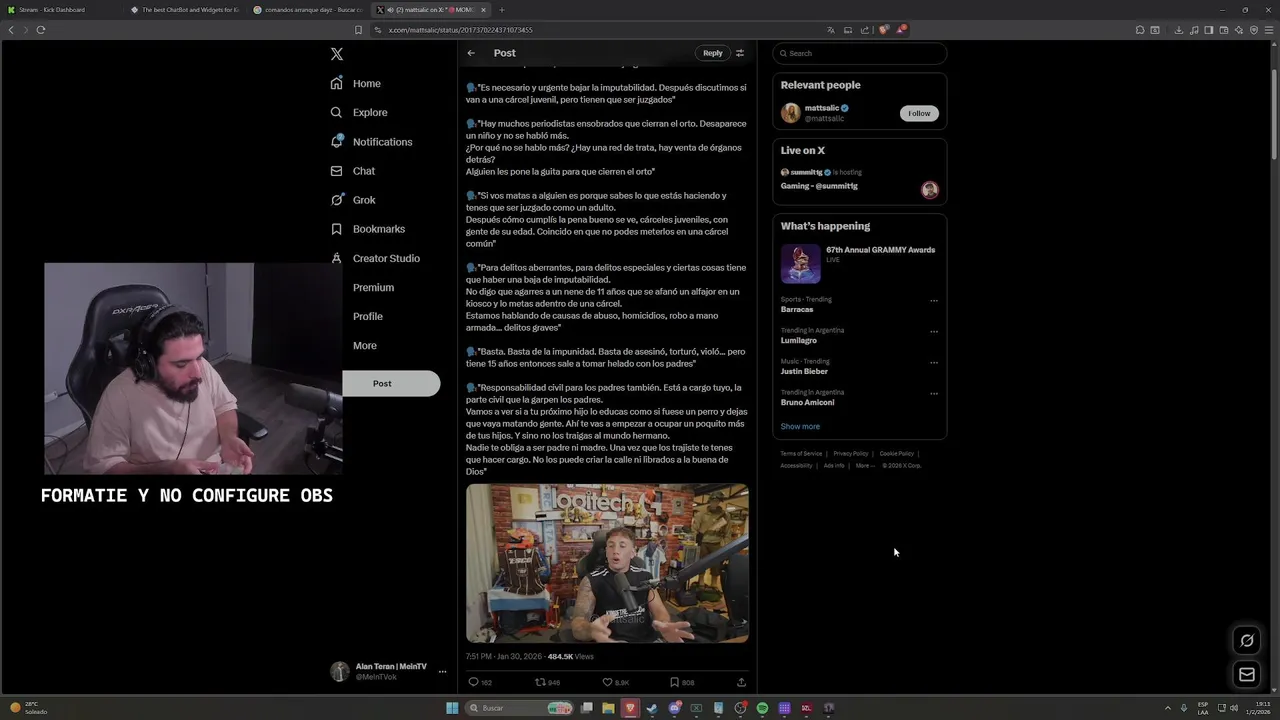Open the Grok floating button
Screen dimensions: 1280x720
click(x=1247, y=640)
